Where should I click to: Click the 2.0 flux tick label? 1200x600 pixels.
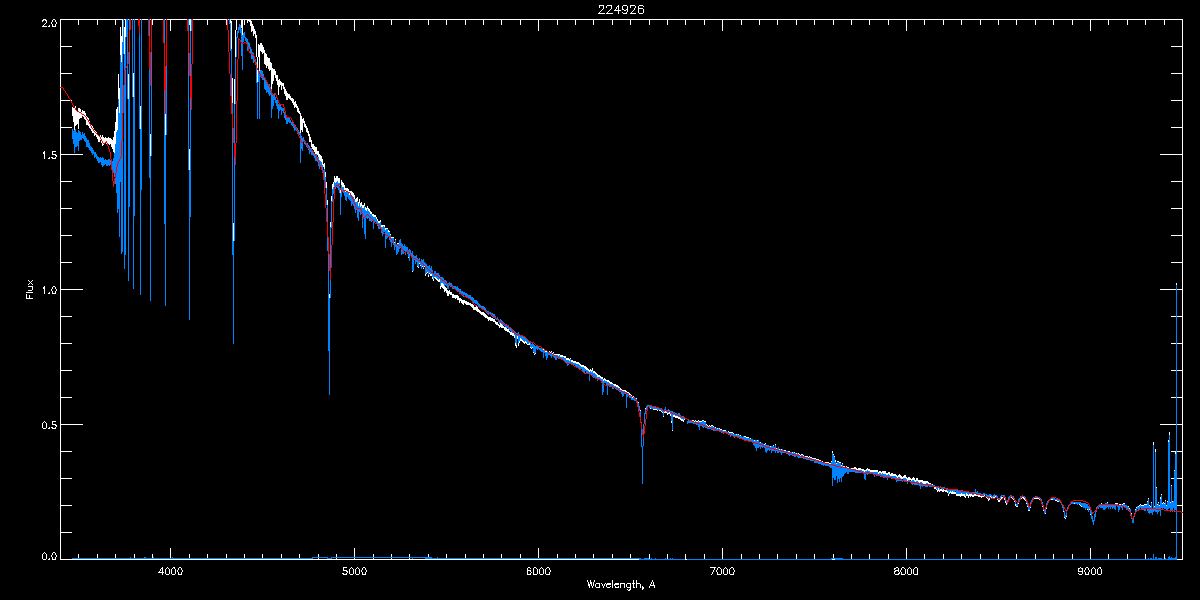coord(49,22)
